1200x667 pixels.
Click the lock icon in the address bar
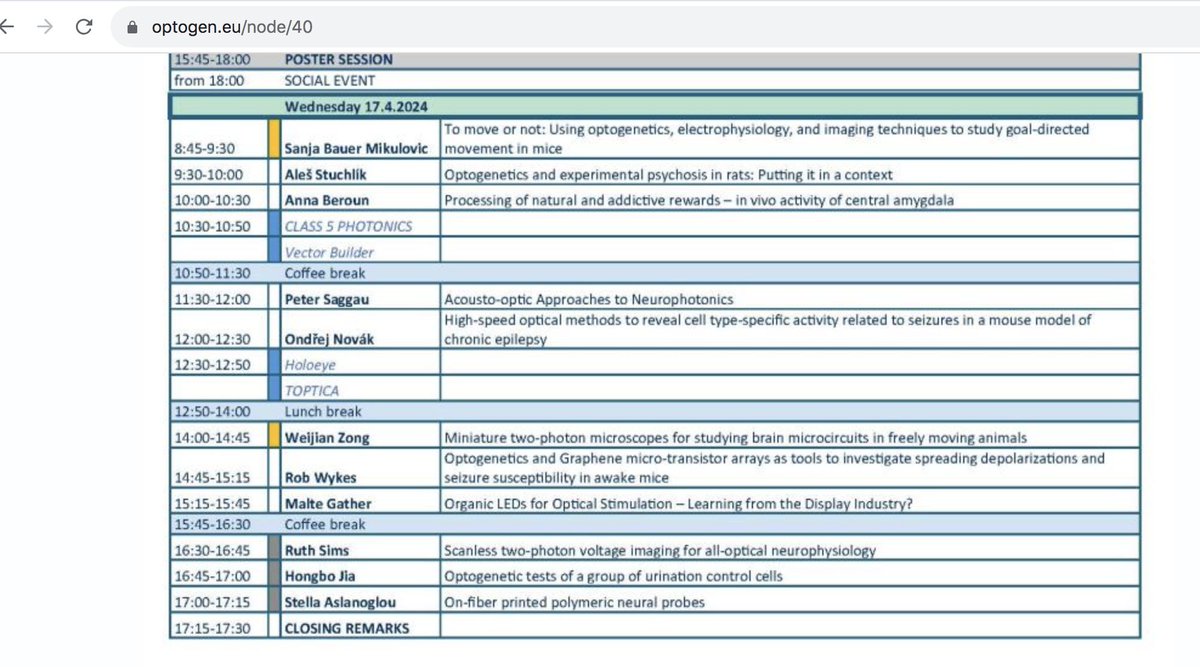[x=130, y=28]
